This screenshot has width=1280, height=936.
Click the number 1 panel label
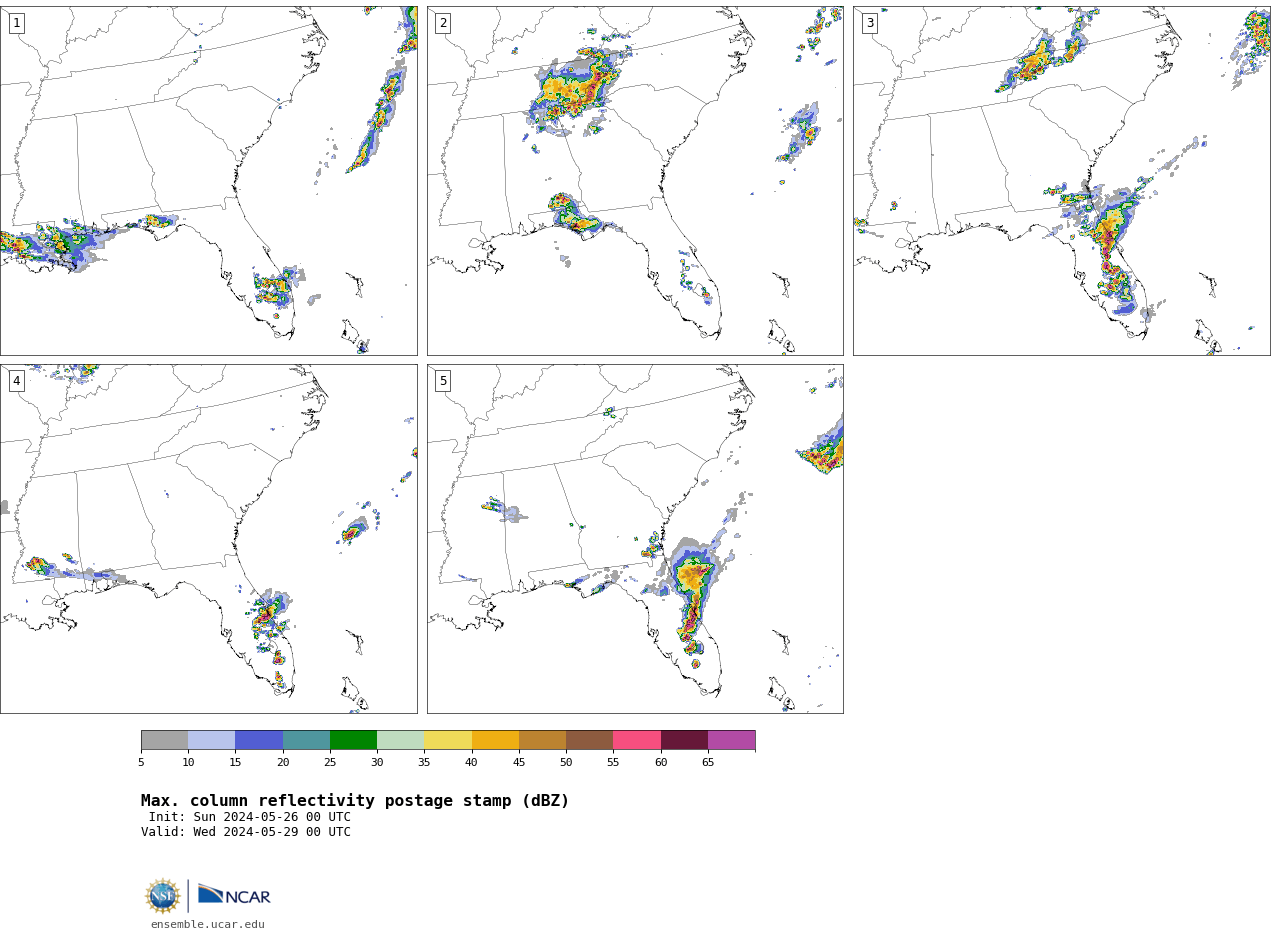pos(16,23)
